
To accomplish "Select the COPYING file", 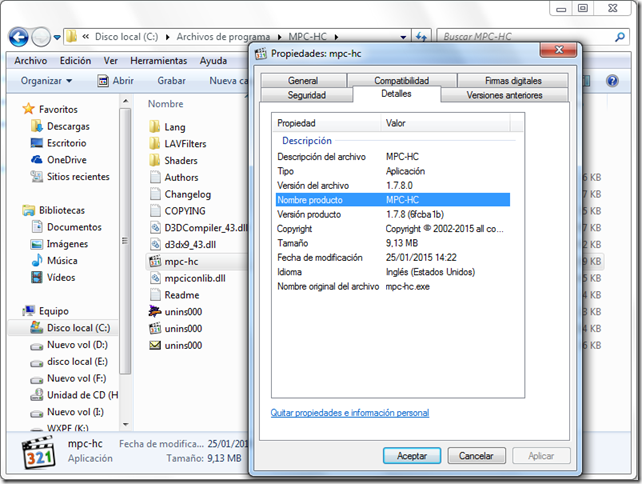I will coord(177,211).
